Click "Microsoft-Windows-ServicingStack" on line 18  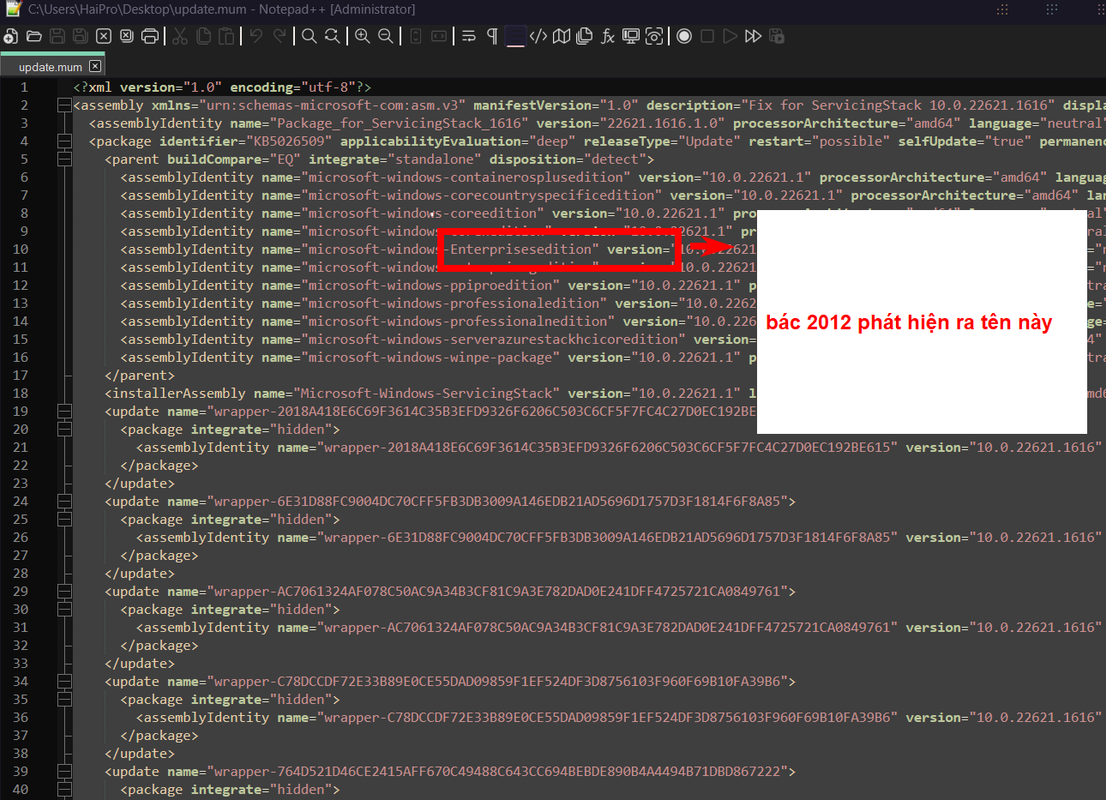[426, 394]
